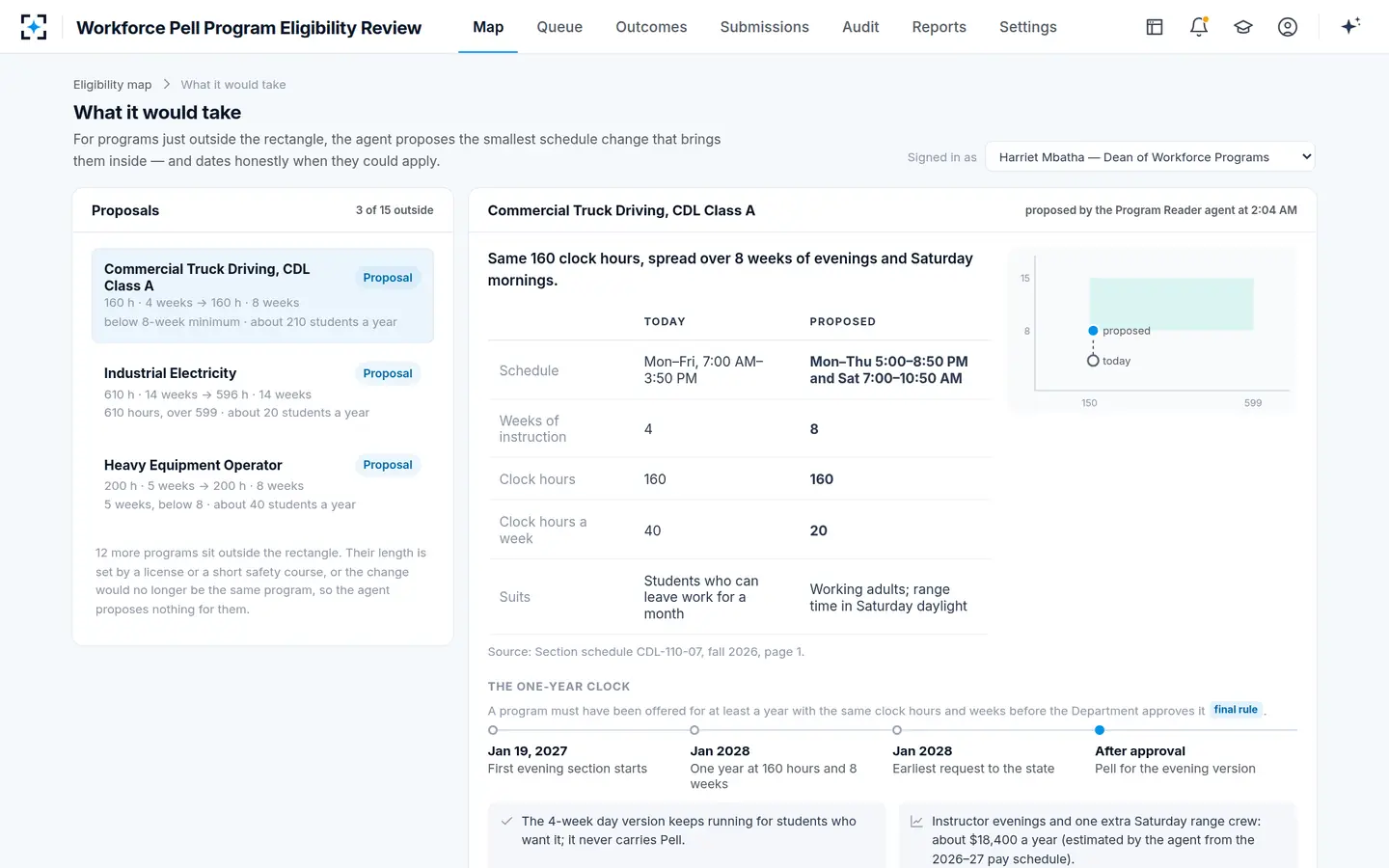Select the Commercial Truck Driving, CDL Class A proposal

262,295
